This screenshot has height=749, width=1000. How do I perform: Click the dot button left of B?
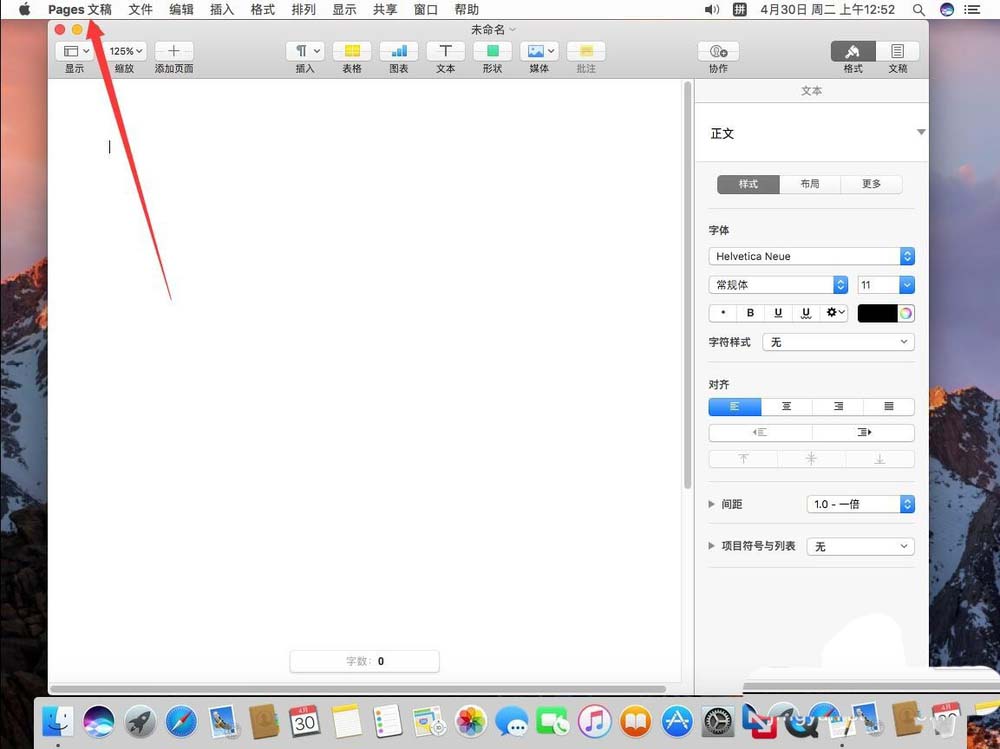(723, 313)
